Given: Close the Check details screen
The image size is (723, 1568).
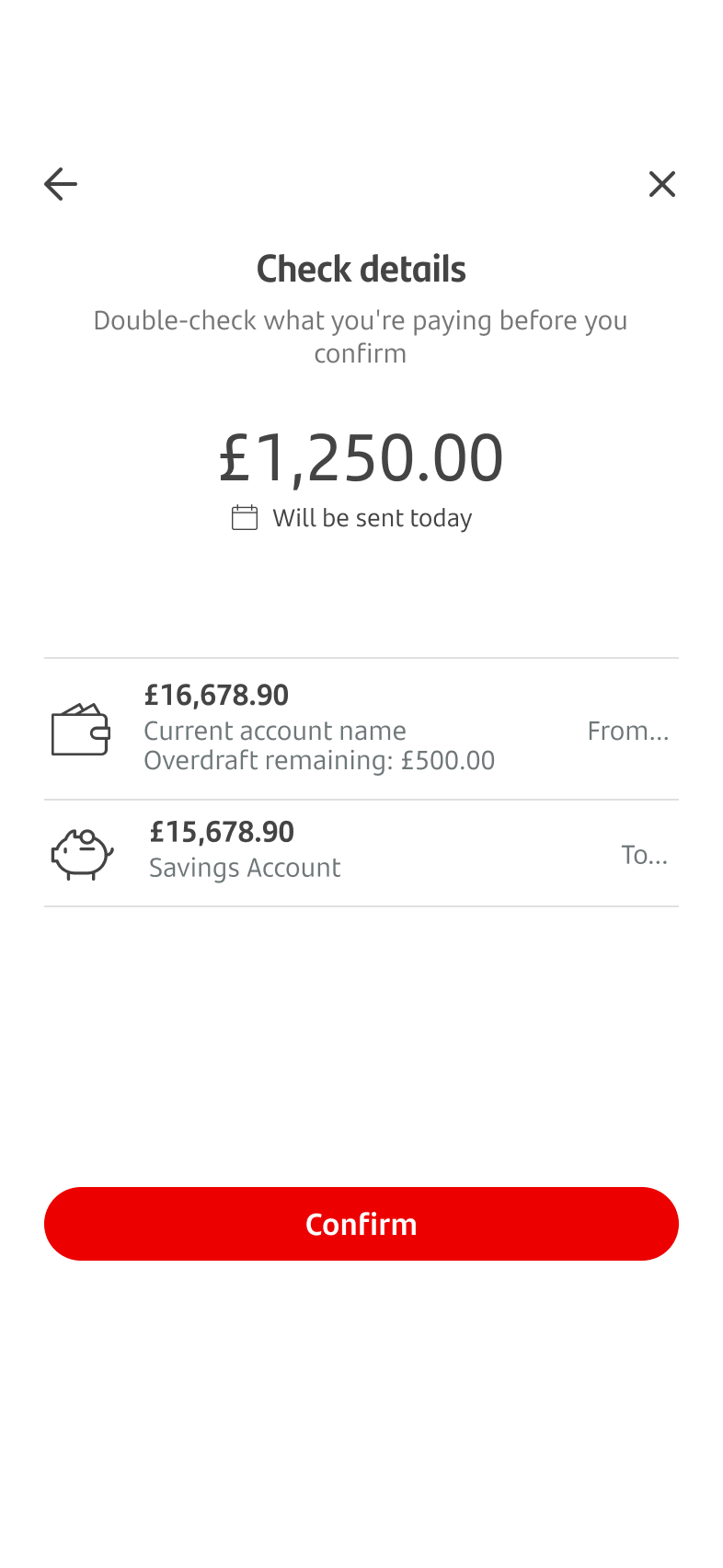Looking at the screenshot, I should pos(661,184).
